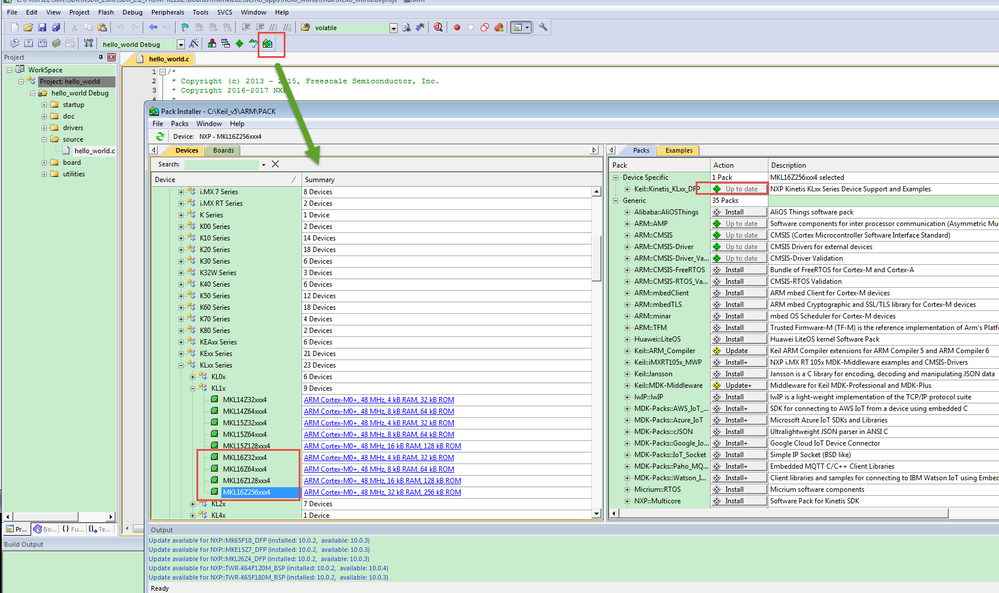Open the hello_world Debug target dropdown
Viewport: 999px width, 593px height.
tap(181, 44)
